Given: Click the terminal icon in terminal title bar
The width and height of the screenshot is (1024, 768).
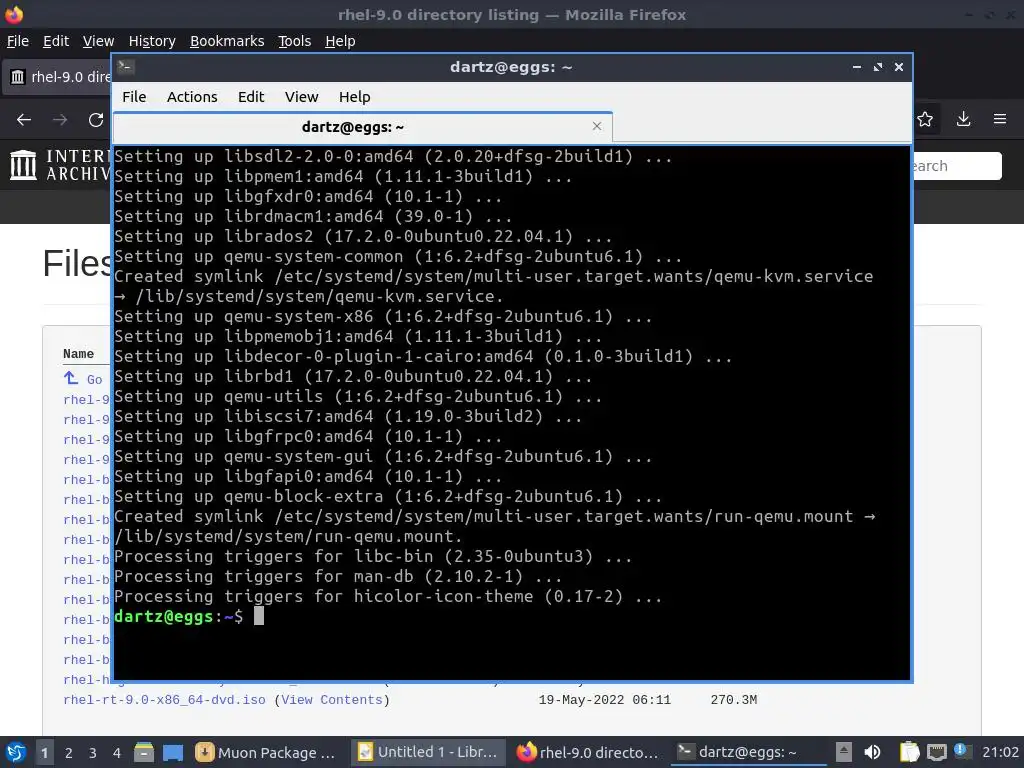Looking at the screenshot, I should [x=125, y=67].
